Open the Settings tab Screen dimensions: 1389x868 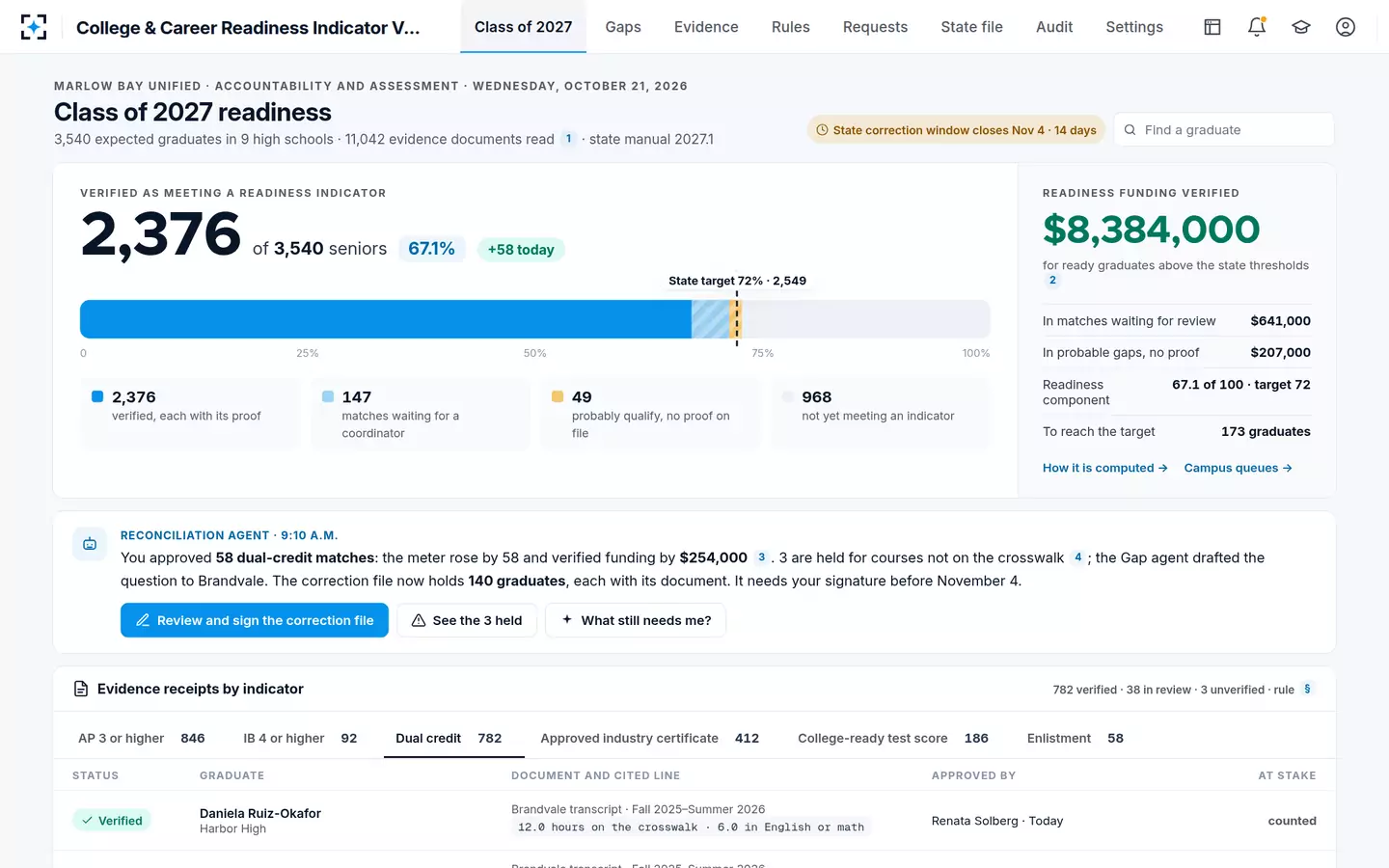(1134, 27)
